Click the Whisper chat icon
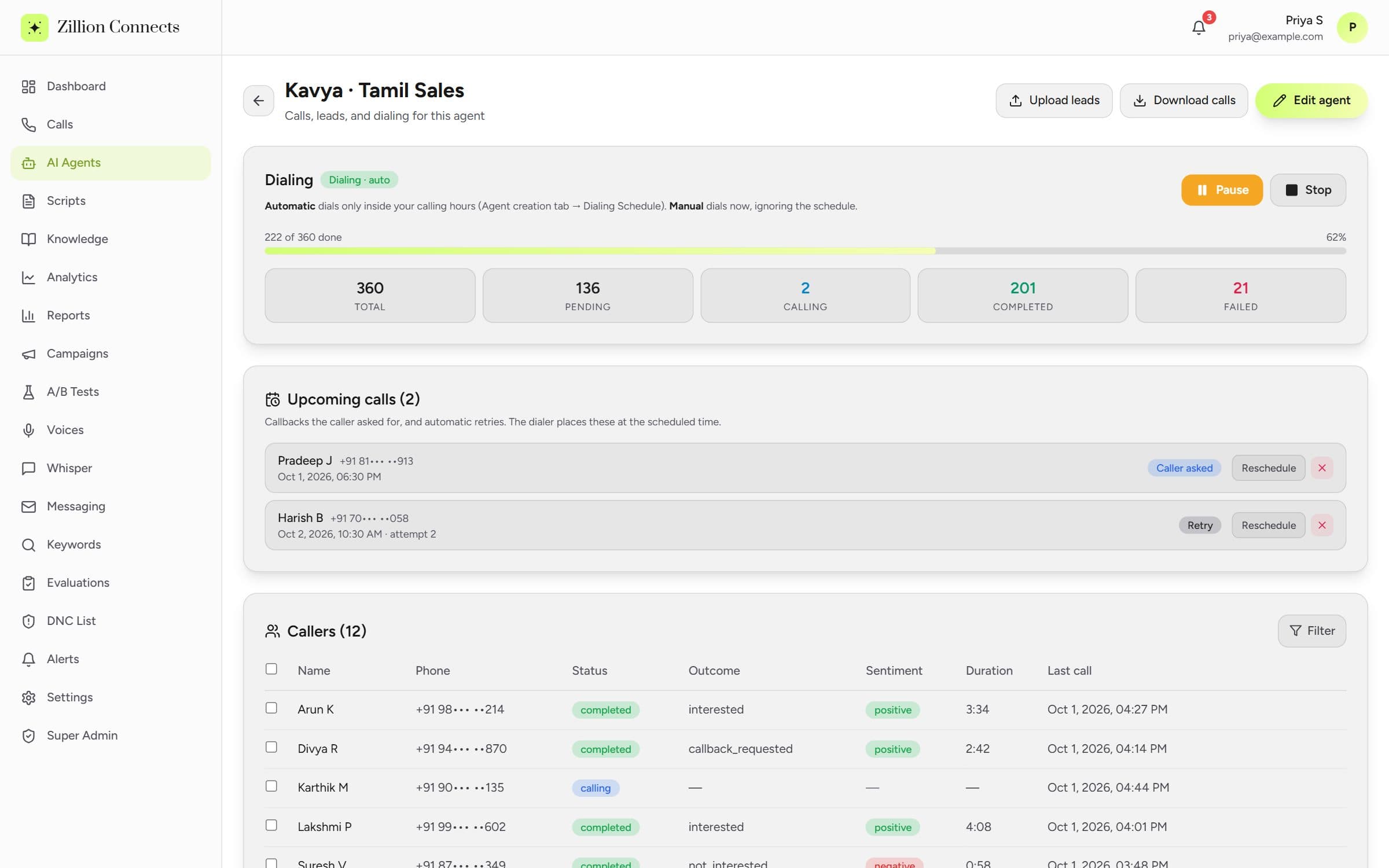Screen dimensions: 1389x868 tap(28, 468)
